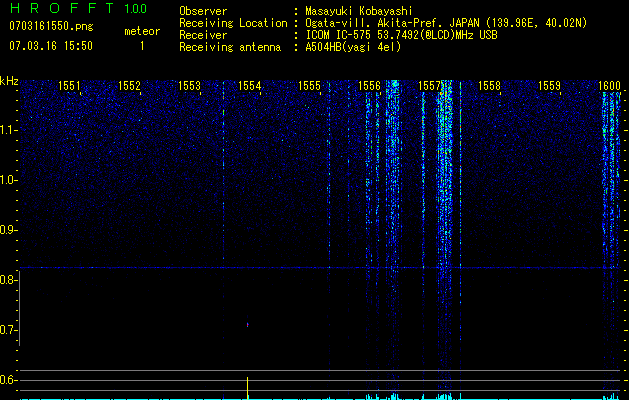This screenshot has width=629, height=400.
Task: Click the red meteor echo dot near 0.7 kHz
Action: click(x=248, y=325)
